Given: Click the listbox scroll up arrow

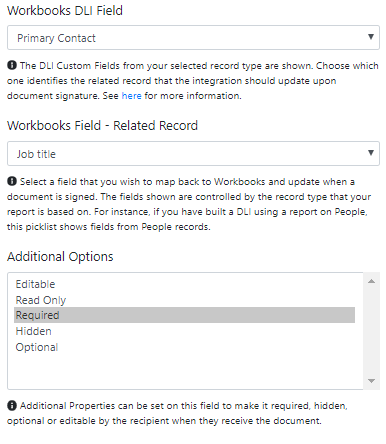Looking at the screenshot, I should 372,281.
